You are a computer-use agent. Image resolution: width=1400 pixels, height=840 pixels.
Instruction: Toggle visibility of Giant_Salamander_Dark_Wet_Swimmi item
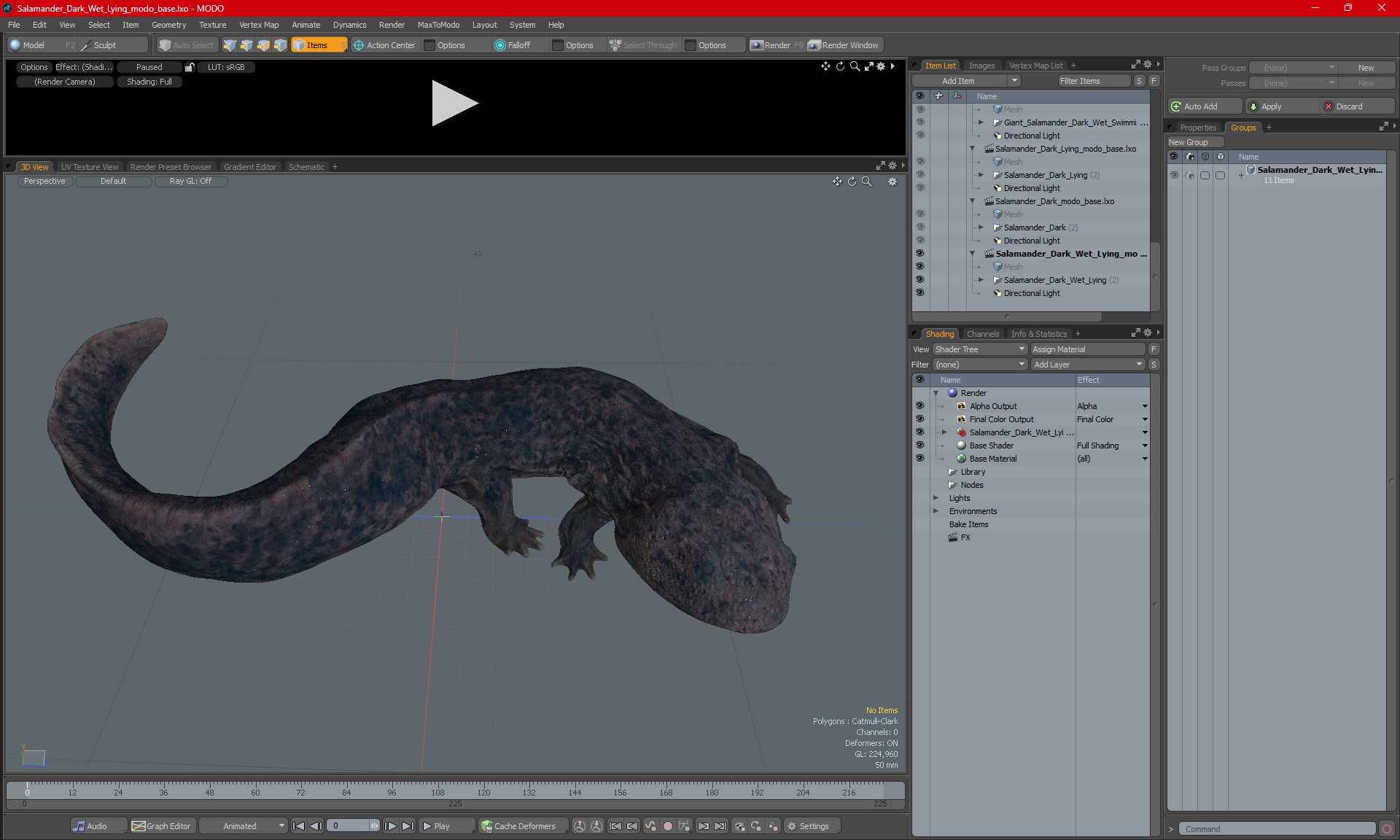[x=919, y=122]
